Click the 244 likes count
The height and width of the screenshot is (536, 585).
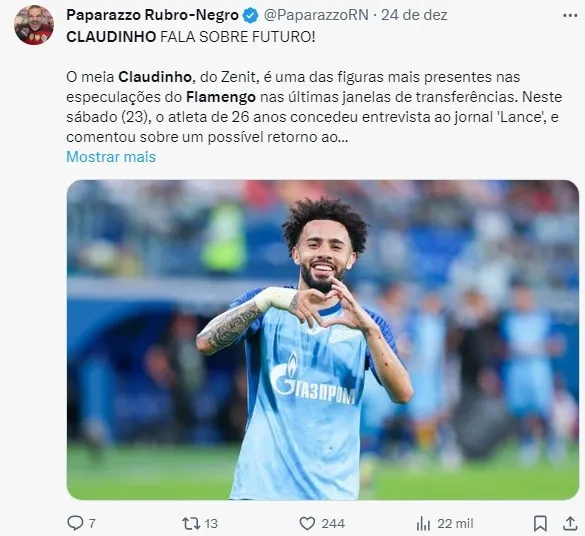(x=333, y=524)
